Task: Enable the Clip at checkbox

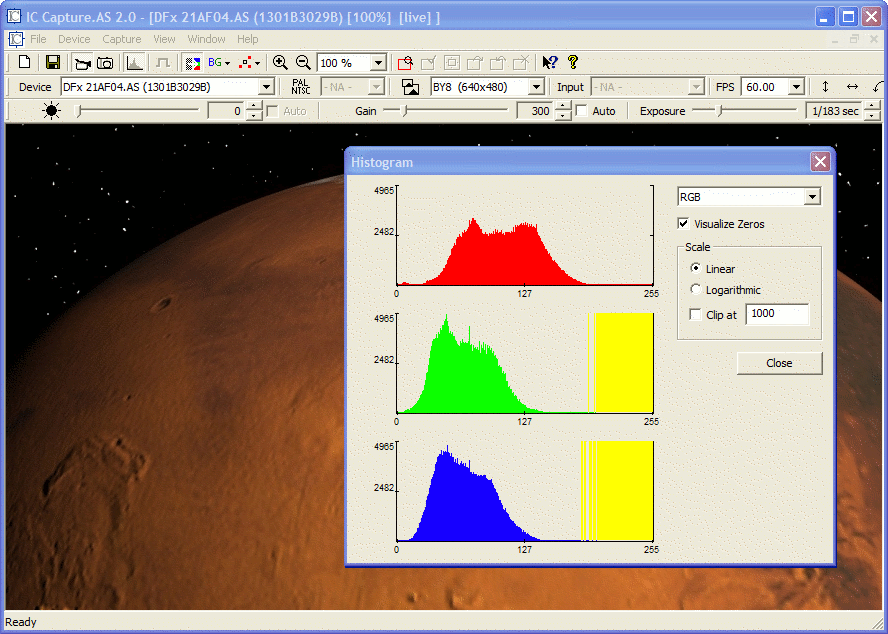Action: [x=696, y=315]
